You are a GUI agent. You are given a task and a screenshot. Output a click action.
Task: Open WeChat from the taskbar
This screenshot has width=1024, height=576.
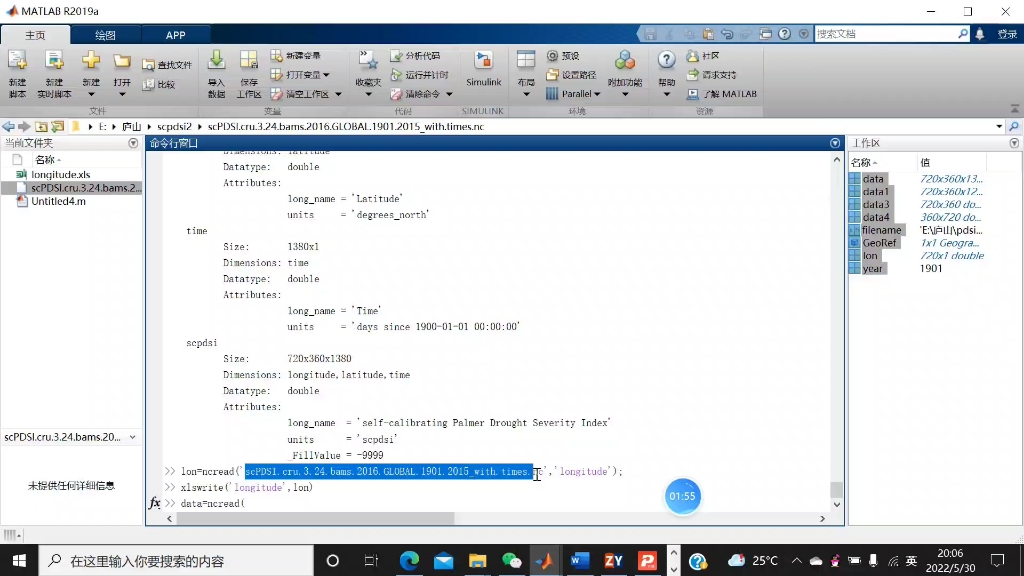(511, 560)
